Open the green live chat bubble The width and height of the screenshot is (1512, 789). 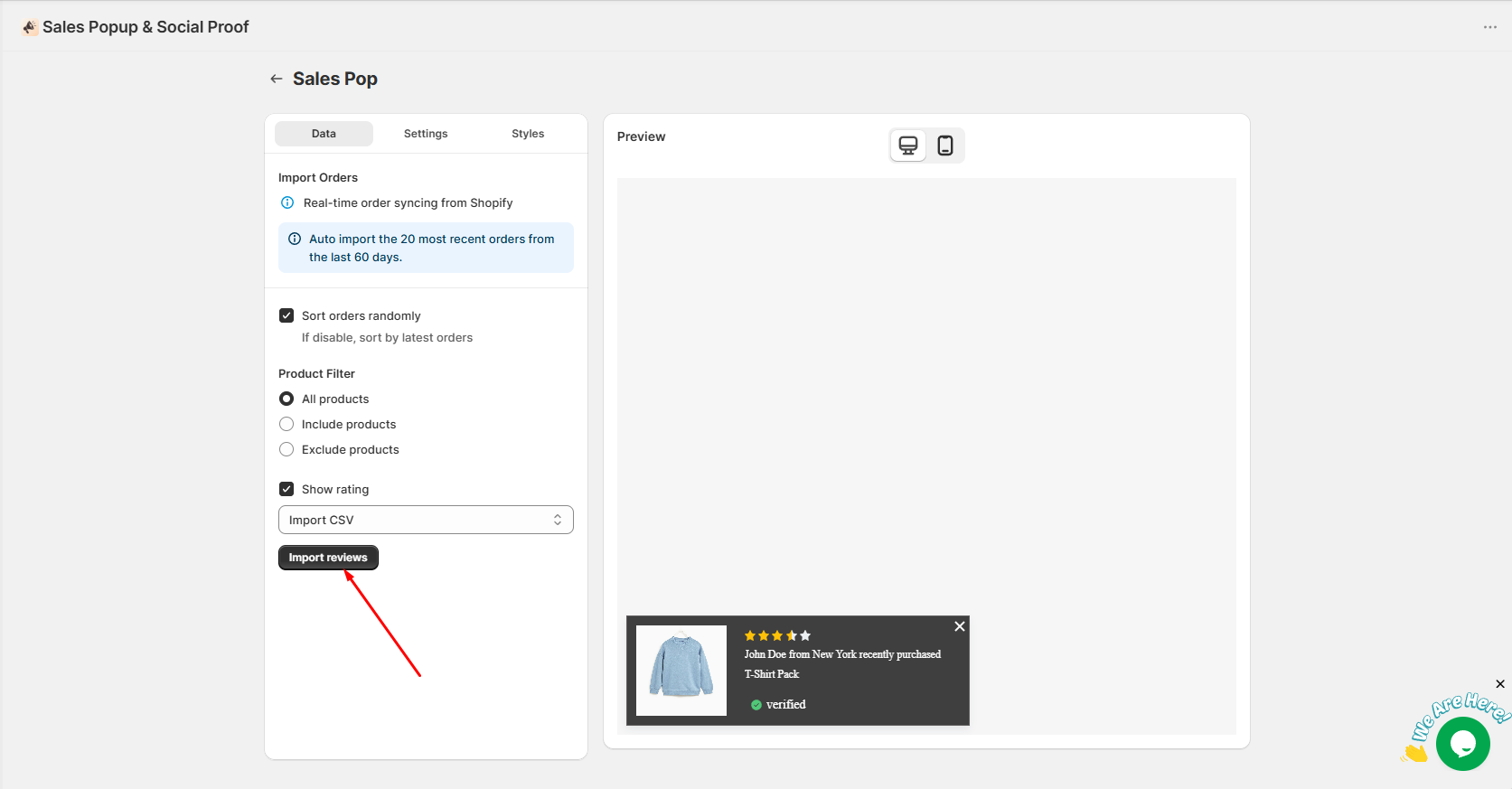(x=1462, y=744)
